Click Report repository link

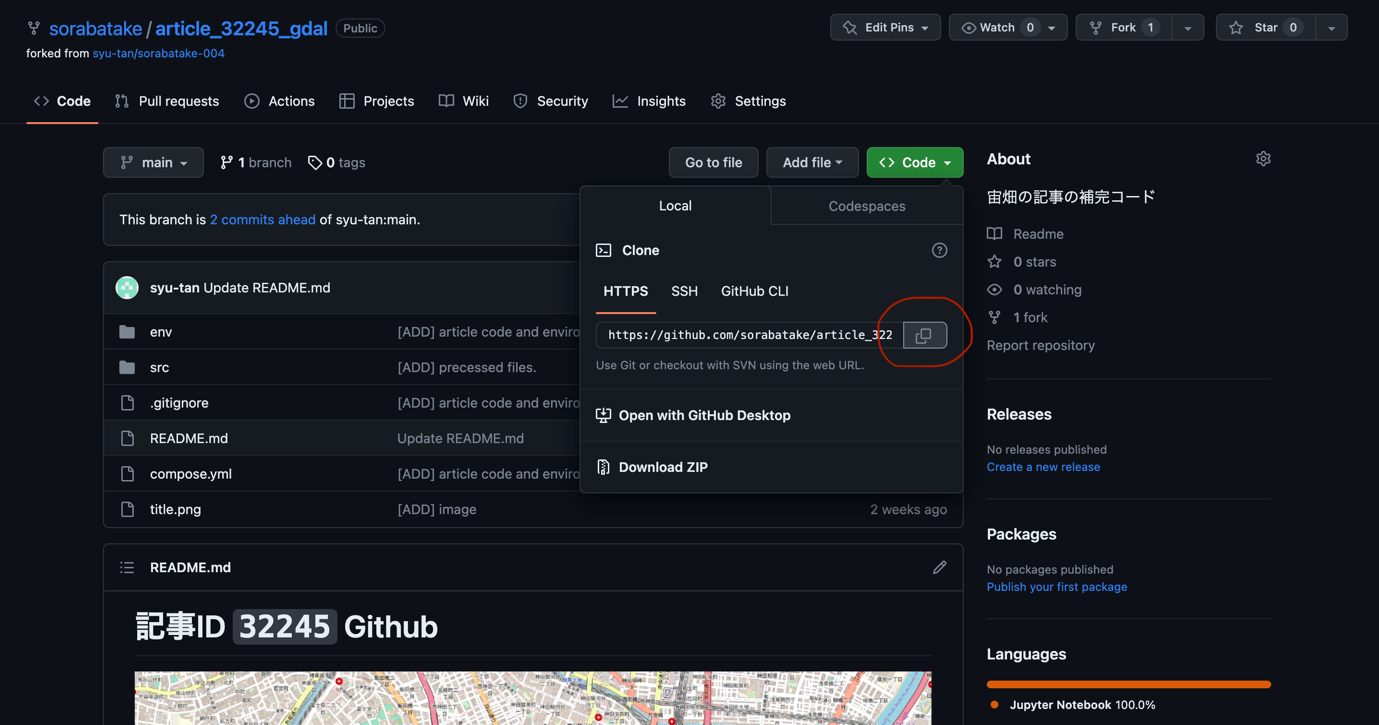1041,345
